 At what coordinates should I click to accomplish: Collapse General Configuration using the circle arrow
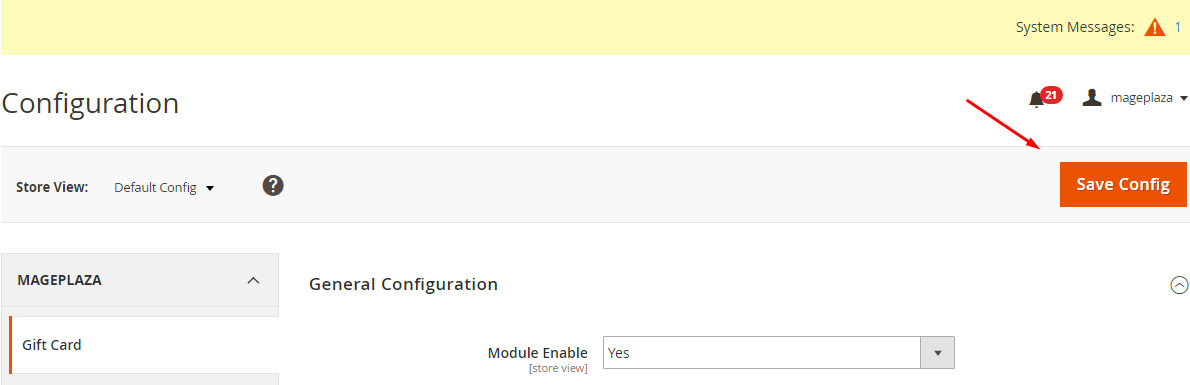coord(1179,285)
